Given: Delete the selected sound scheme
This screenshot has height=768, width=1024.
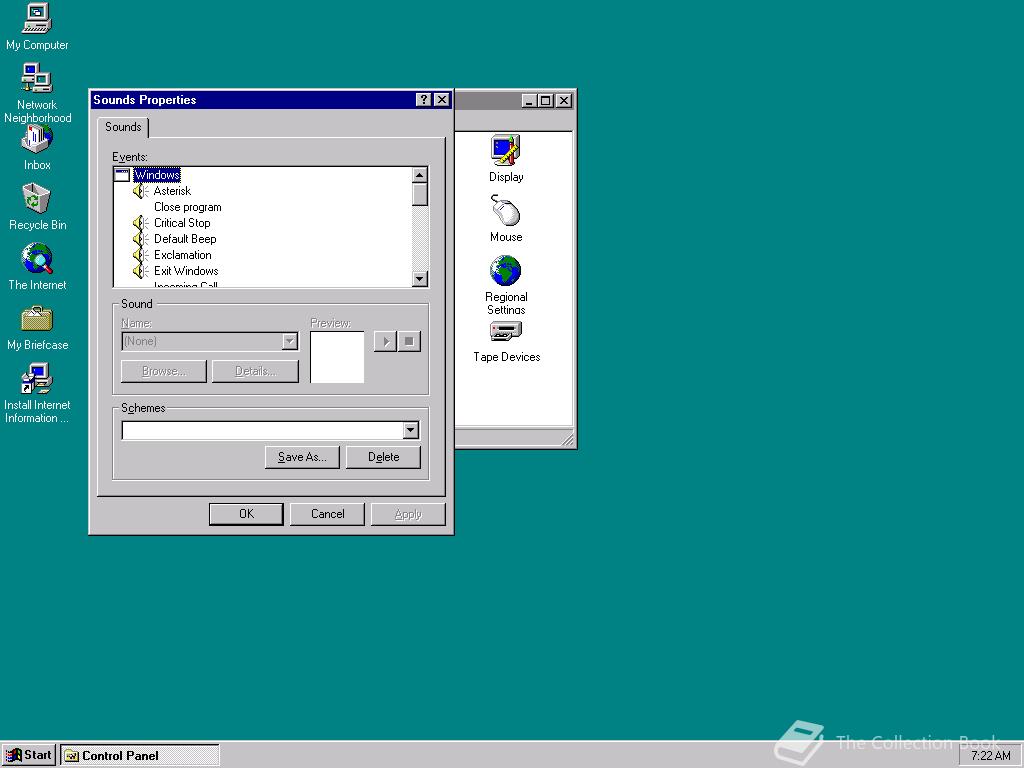Looking at the screenshot, I should [383, 457].
